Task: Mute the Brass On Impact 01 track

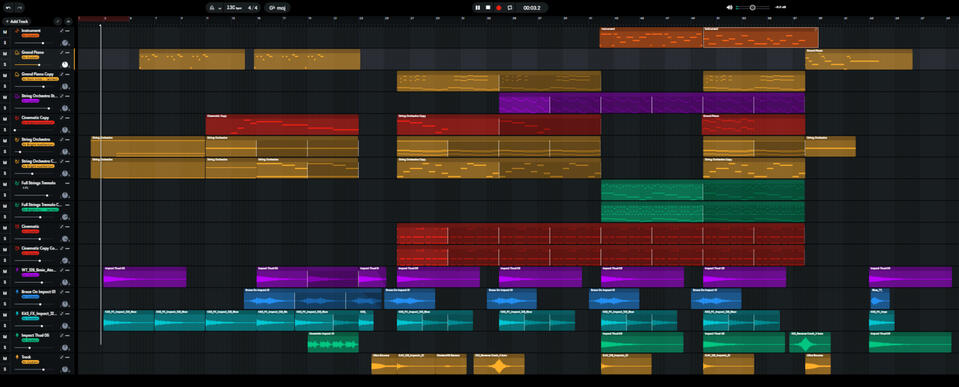Action: click(5, 292)
